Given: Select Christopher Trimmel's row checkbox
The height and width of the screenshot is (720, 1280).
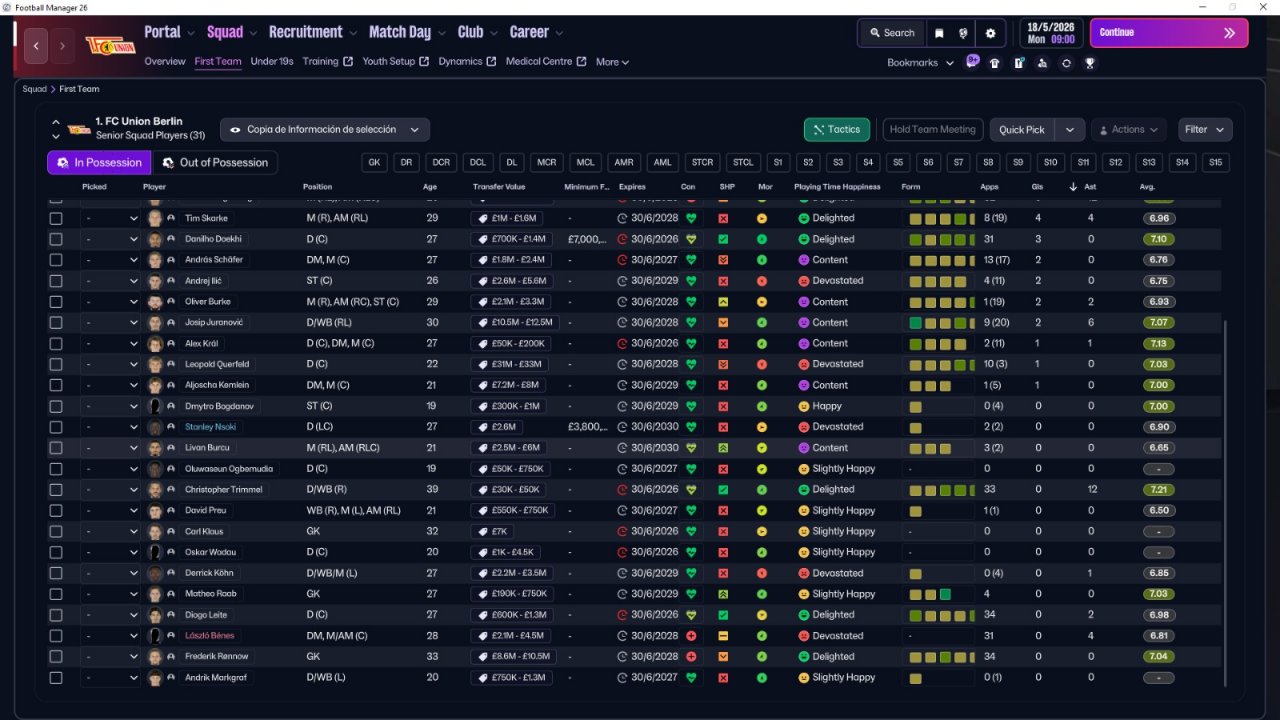Looking at the screenshot, I should [56, 490].
